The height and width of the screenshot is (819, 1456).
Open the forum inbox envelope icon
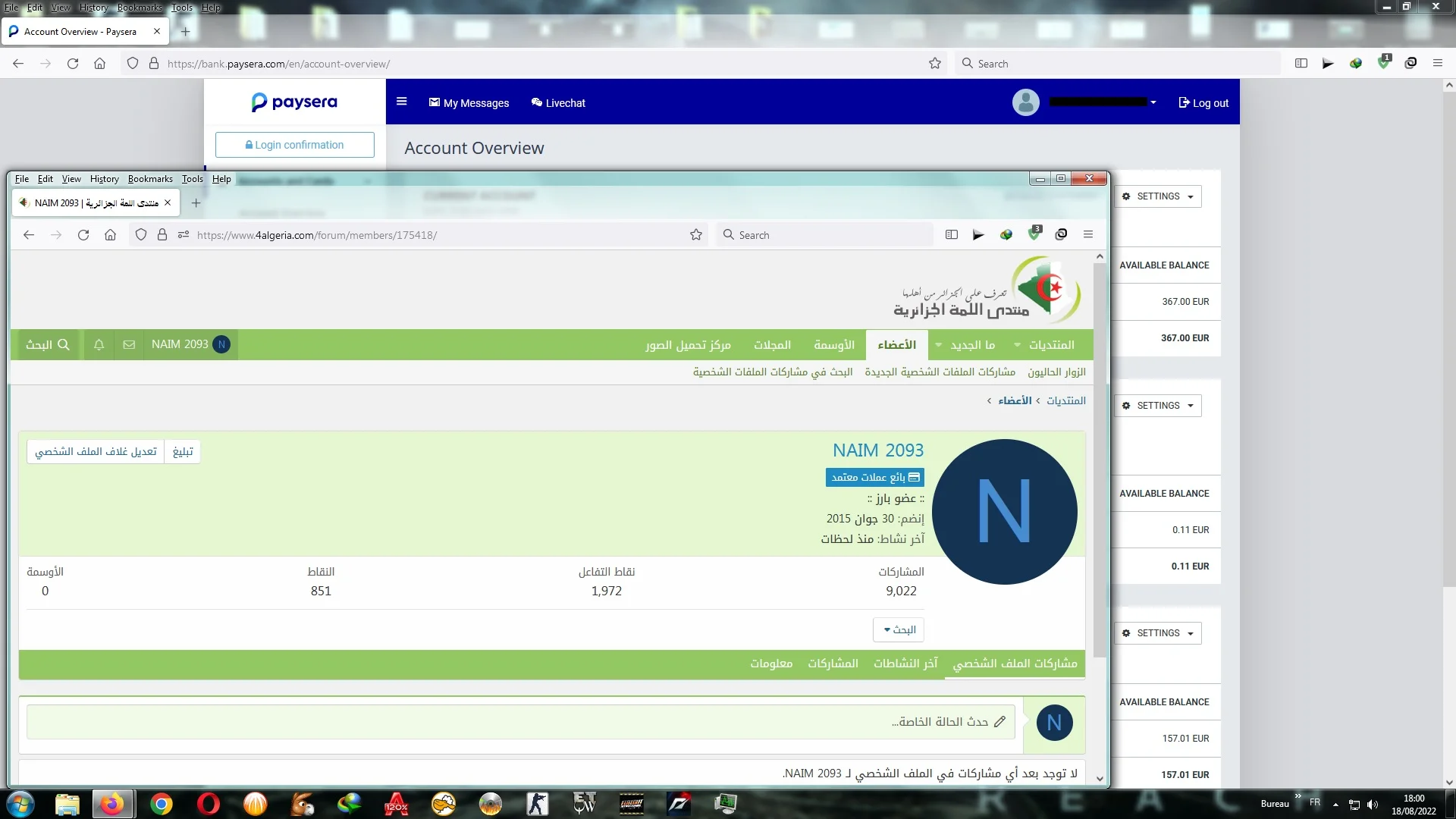[129, 344]
